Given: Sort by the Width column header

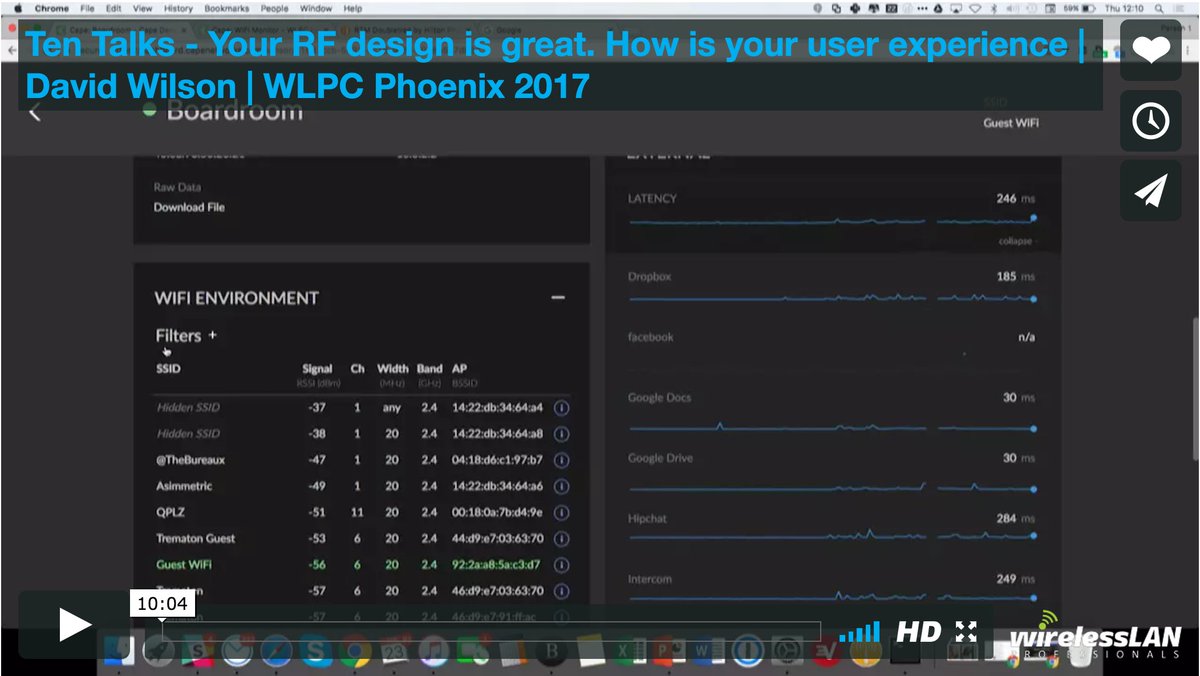Looking at the screenshot, I should tap(392, 369).
